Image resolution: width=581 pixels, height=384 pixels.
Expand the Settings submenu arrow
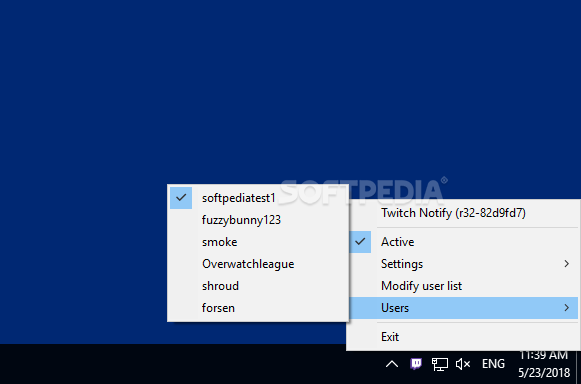click(567, 264)
